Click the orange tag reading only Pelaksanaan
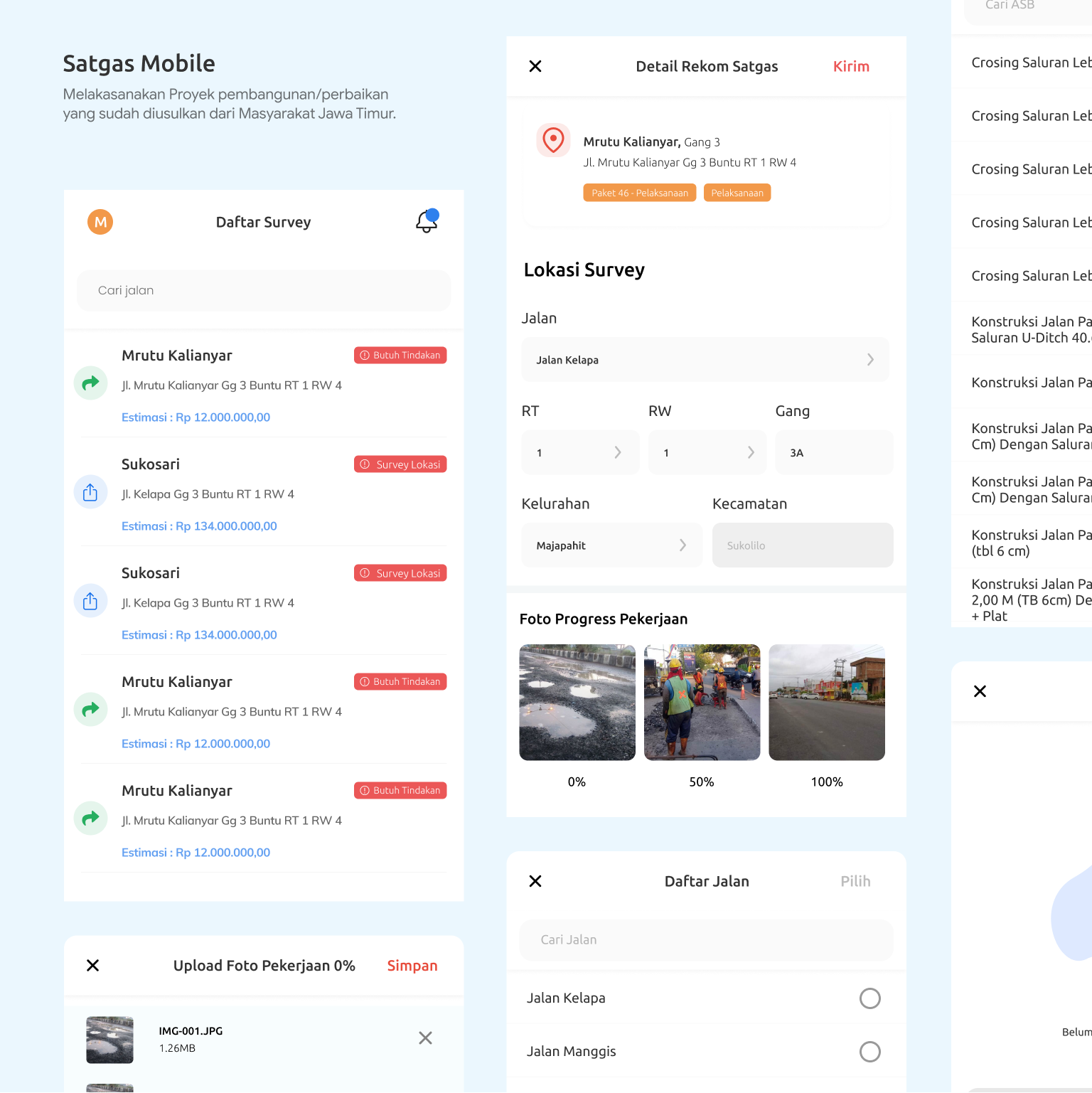Viewport: 1092px width, 1093px height. pos(737,193)
